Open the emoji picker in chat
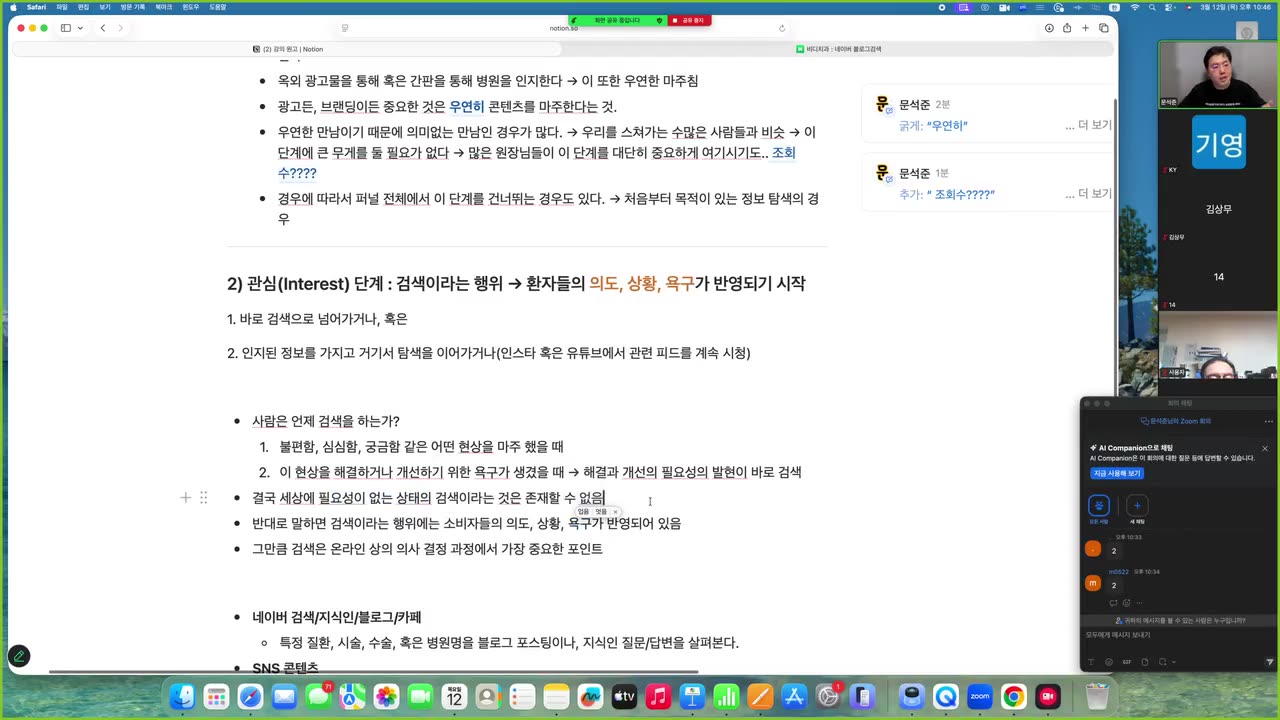 (1109, 661)
